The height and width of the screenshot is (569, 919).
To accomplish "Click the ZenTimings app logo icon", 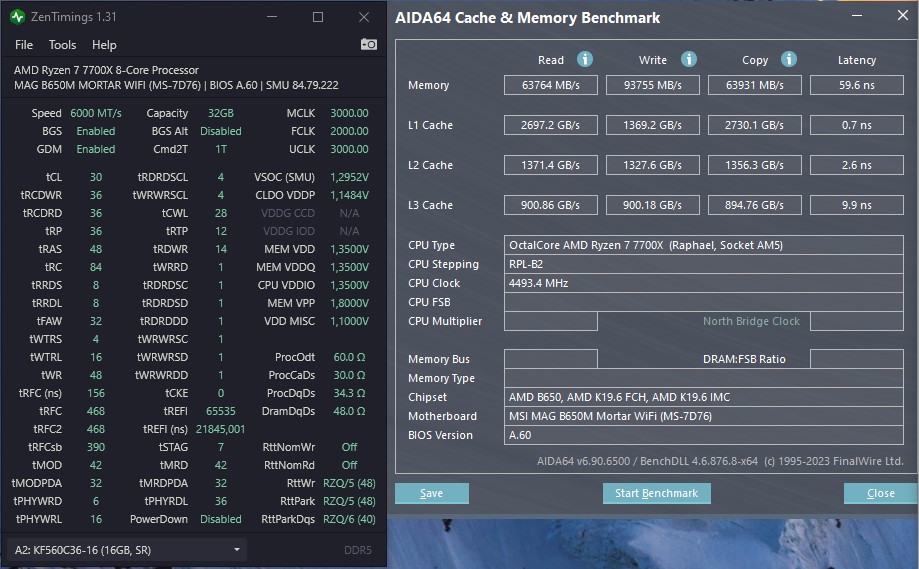I will pyautogui.click(x=18, y=17).
